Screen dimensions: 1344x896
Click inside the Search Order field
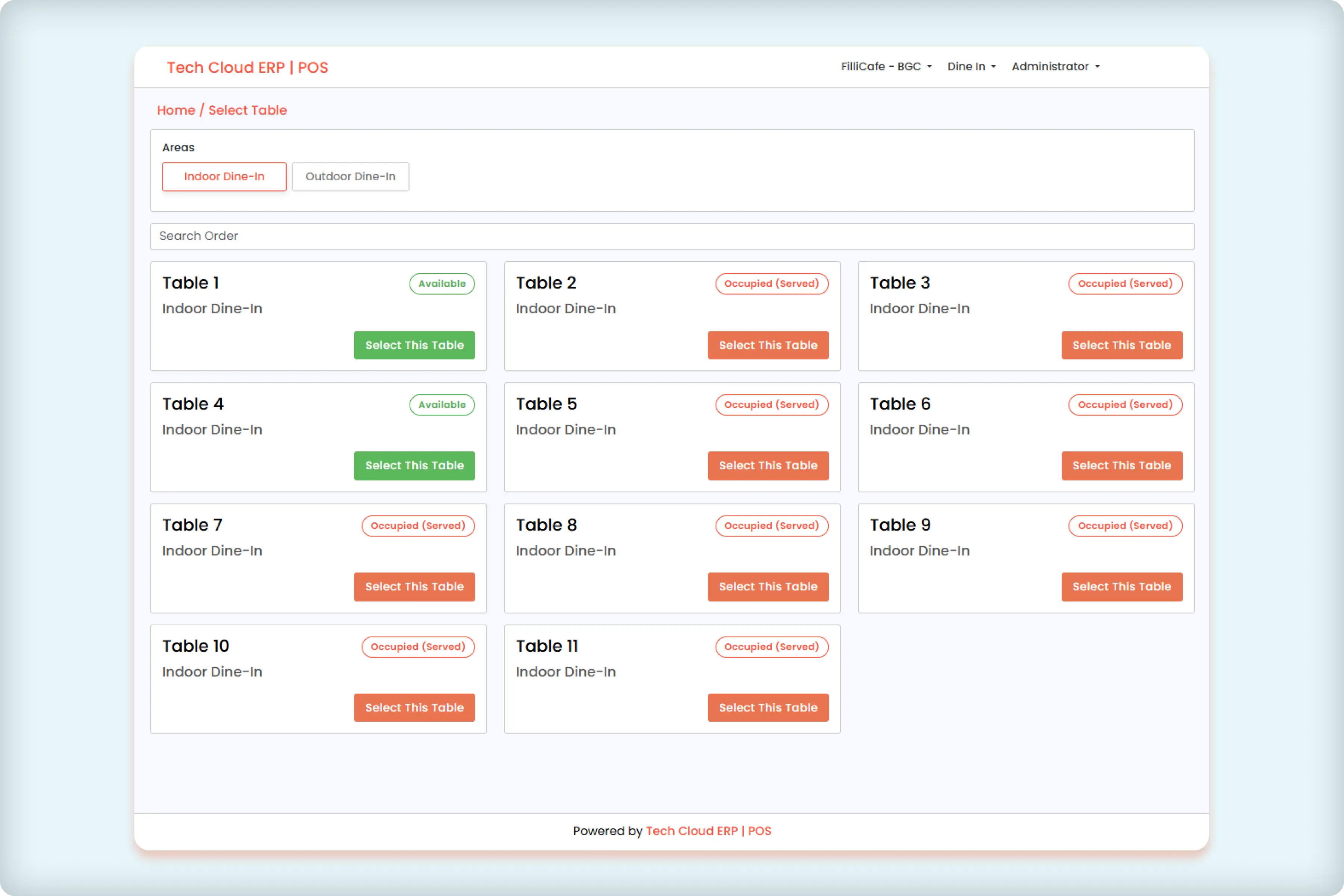(x=672, y=236)
